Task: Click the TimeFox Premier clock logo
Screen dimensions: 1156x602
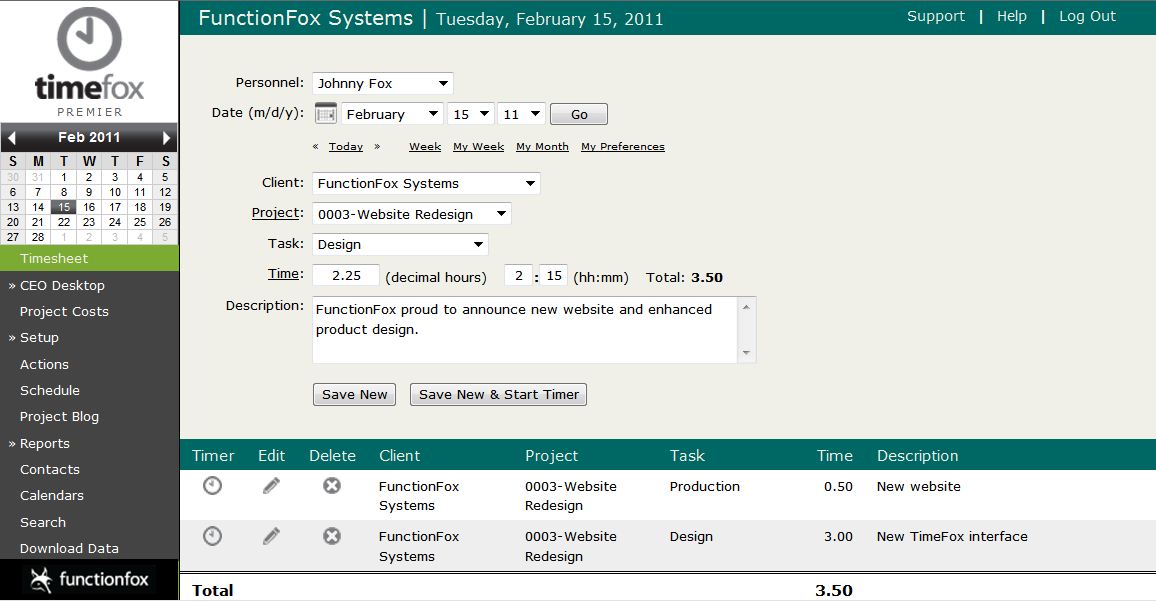Action: point(89,62)
